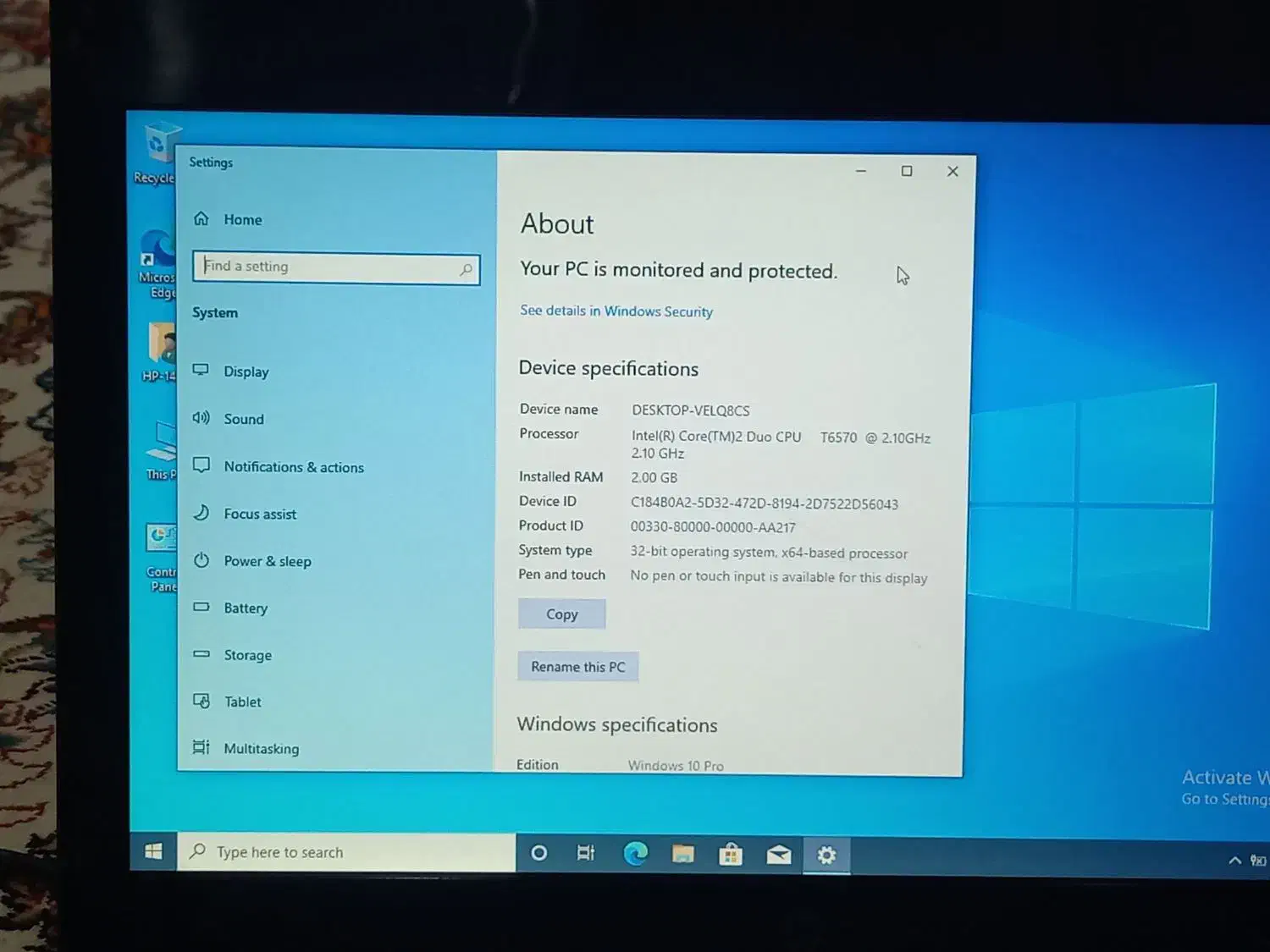The height and width of the screenshot is (952, 1270).
Task: Open Multitasking settings
Action: (x=261, y=749)
